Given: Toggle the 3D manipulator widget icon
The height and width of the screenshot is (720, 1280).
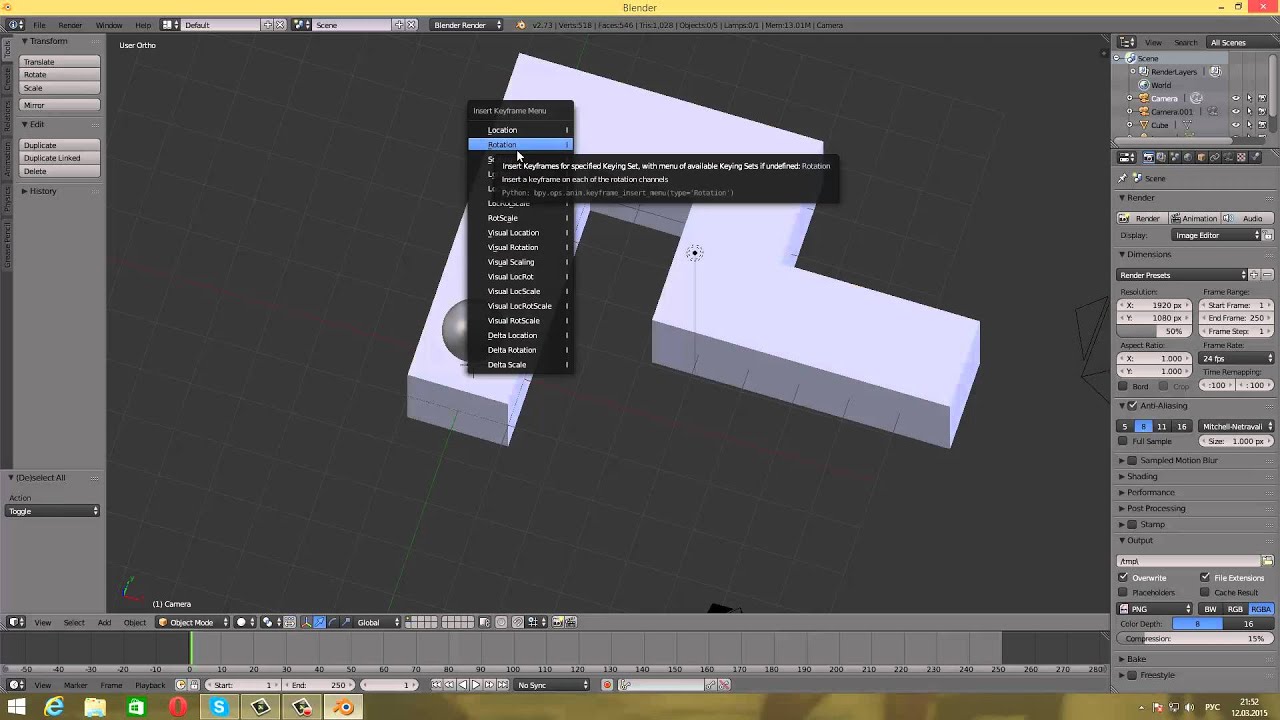Looking at the screenshot, I should (x=307, y=622).
